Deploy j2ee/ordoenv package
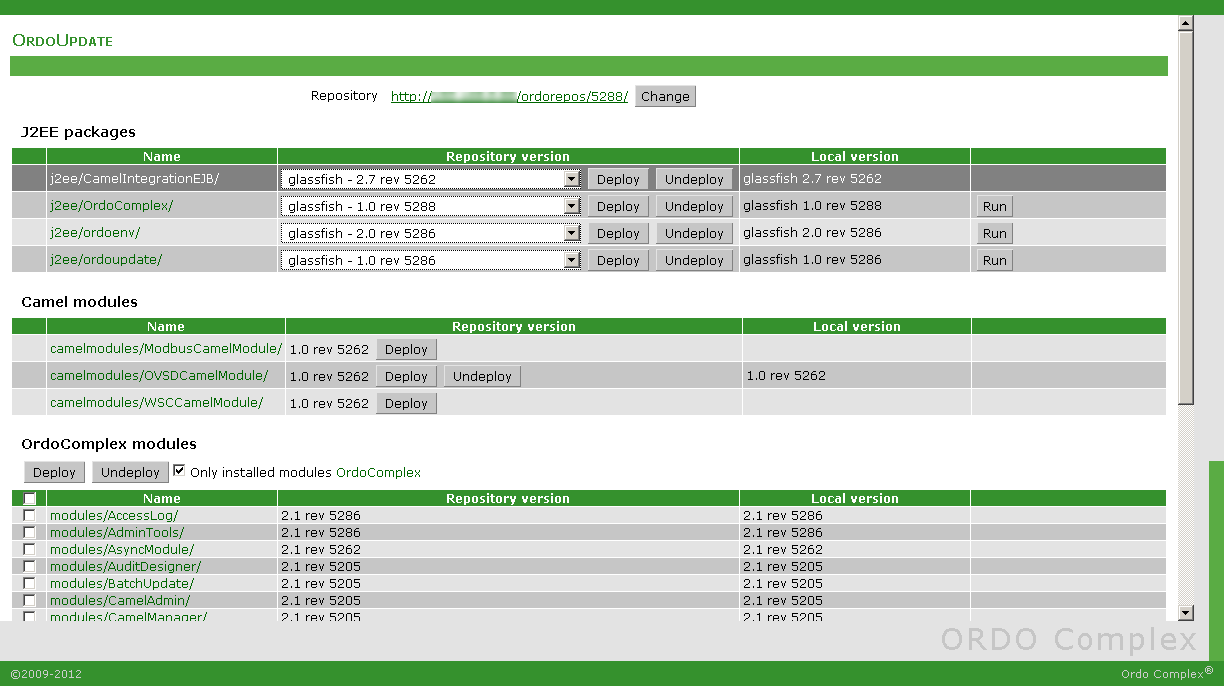 click(x=618, y=233)
